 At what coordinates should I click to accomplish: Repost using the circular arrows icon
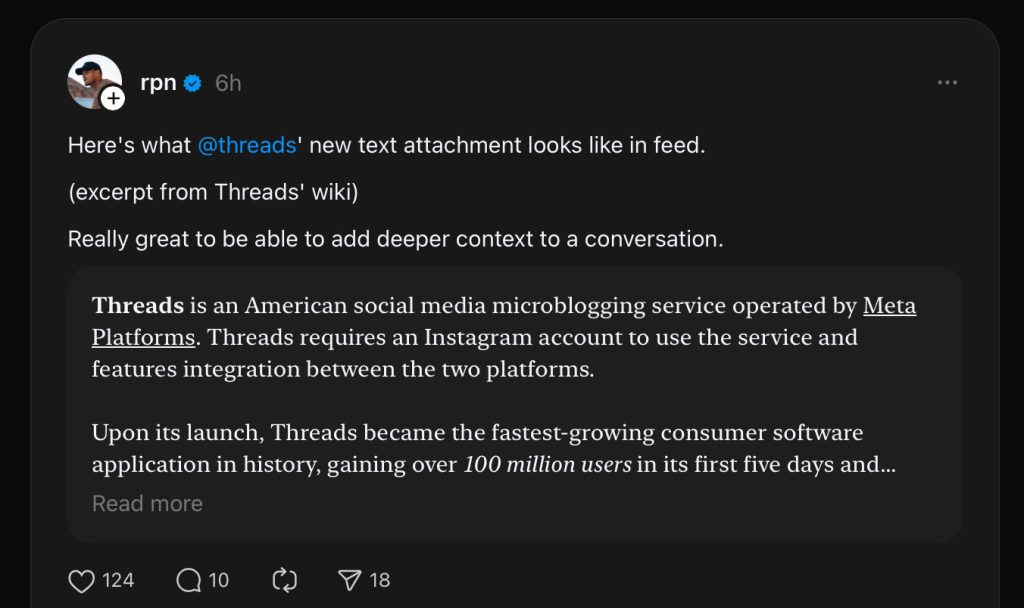(285, 580)
